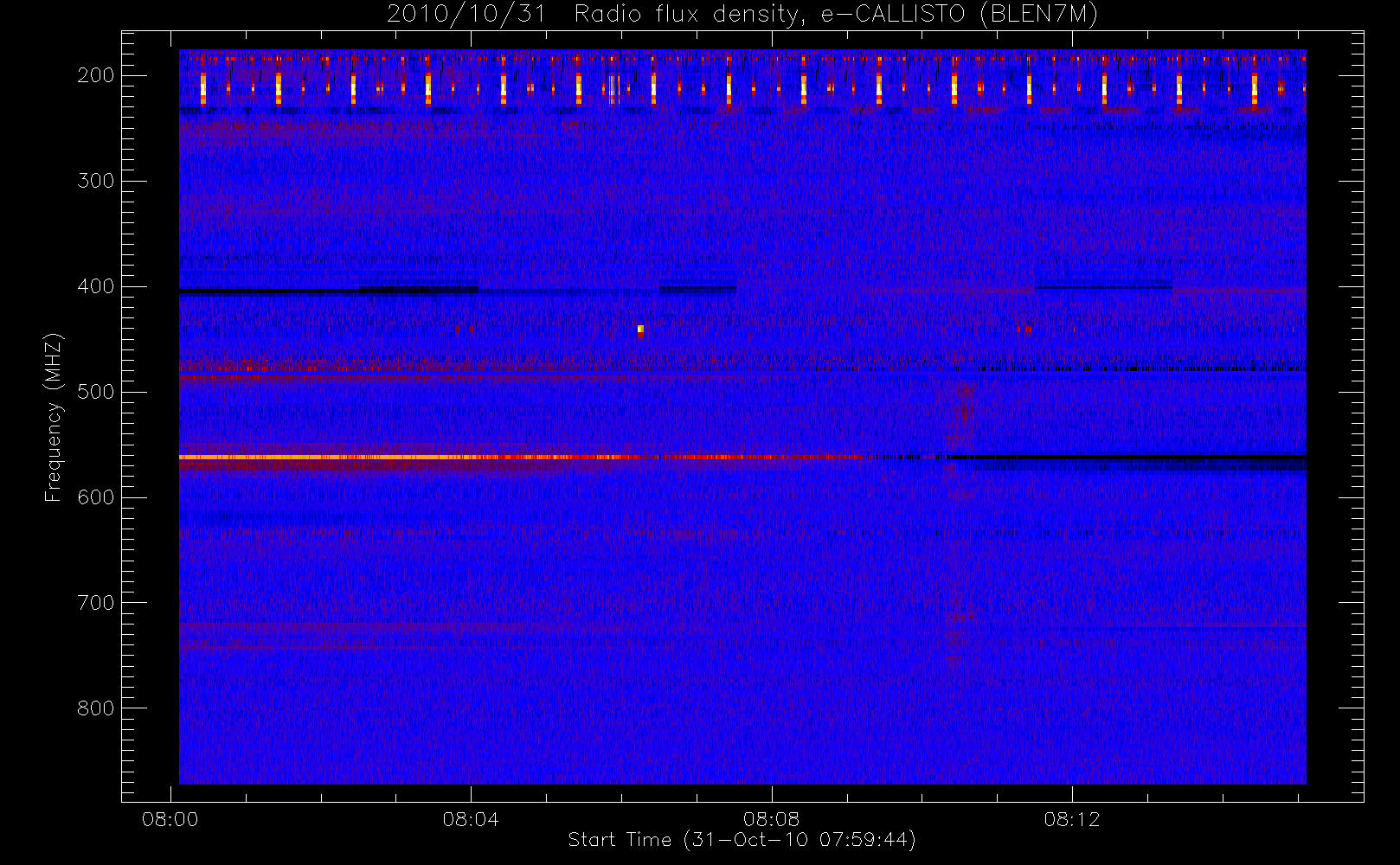Click the bright yellow spot near 440 MHz
The height and width of the screenshot is (865, 1400).
(640, 330)
